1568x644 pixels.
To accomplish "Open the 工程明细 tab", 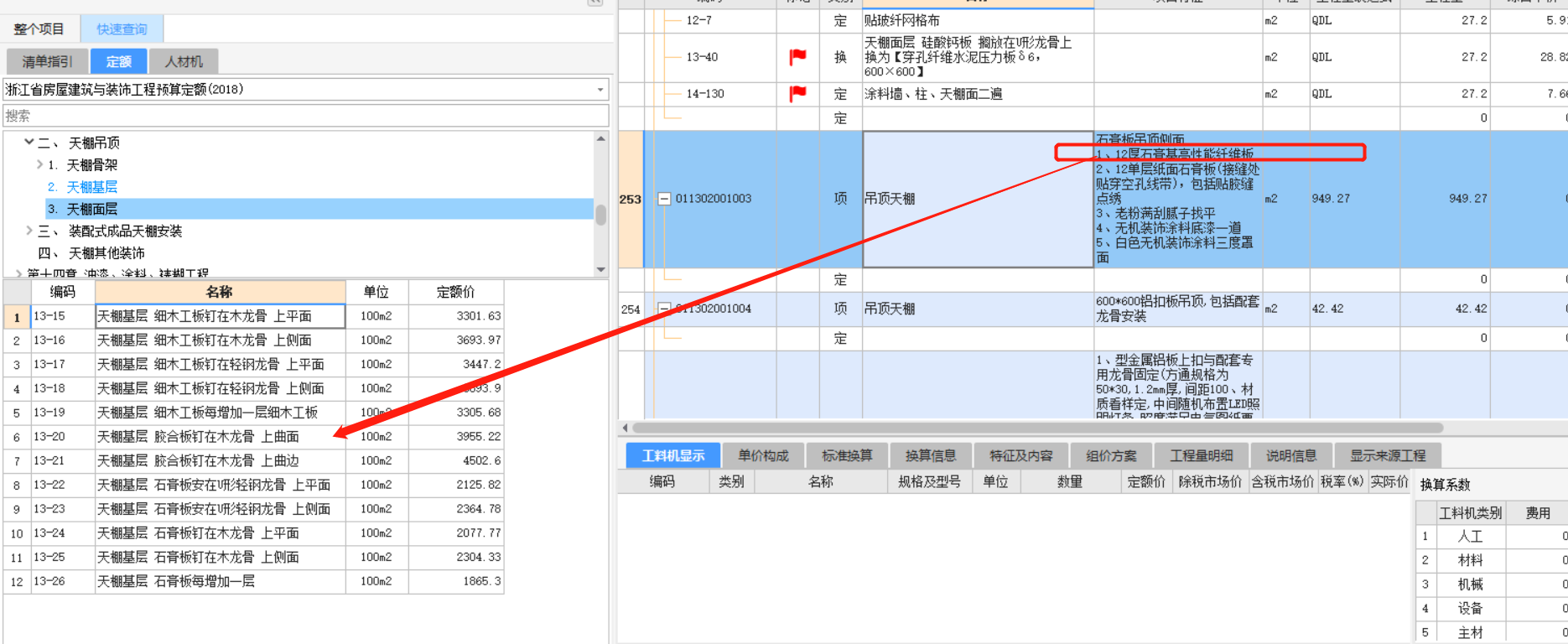I will 1201,455.
